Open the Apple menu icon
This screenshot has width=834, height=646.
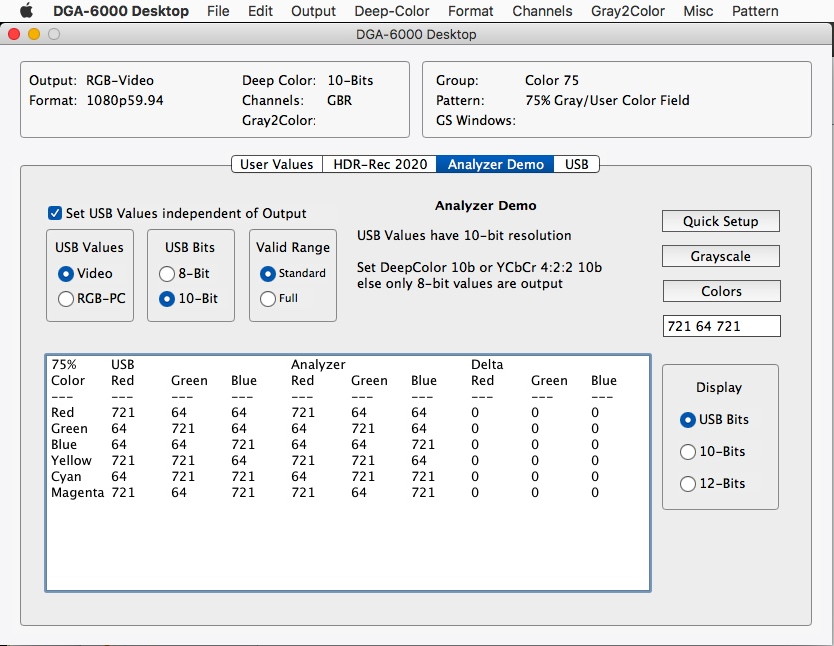26,11
